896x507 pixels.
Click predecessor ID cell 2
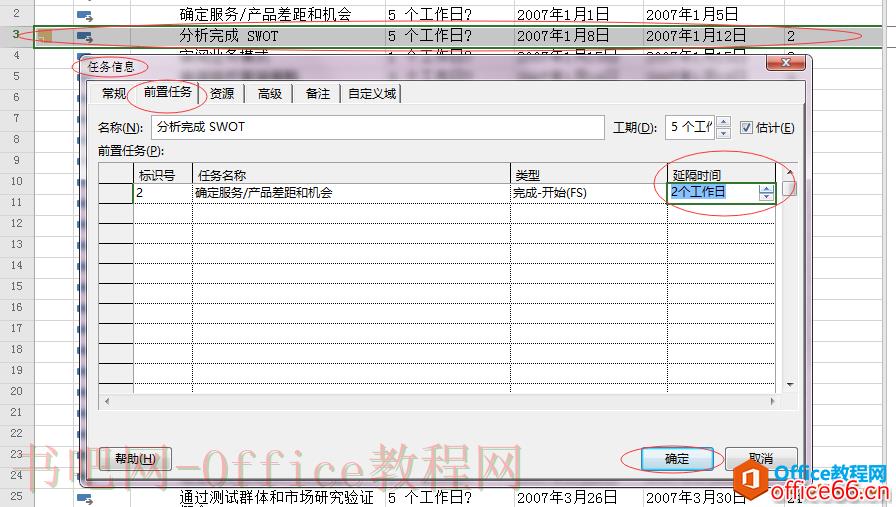coord(162,193)
